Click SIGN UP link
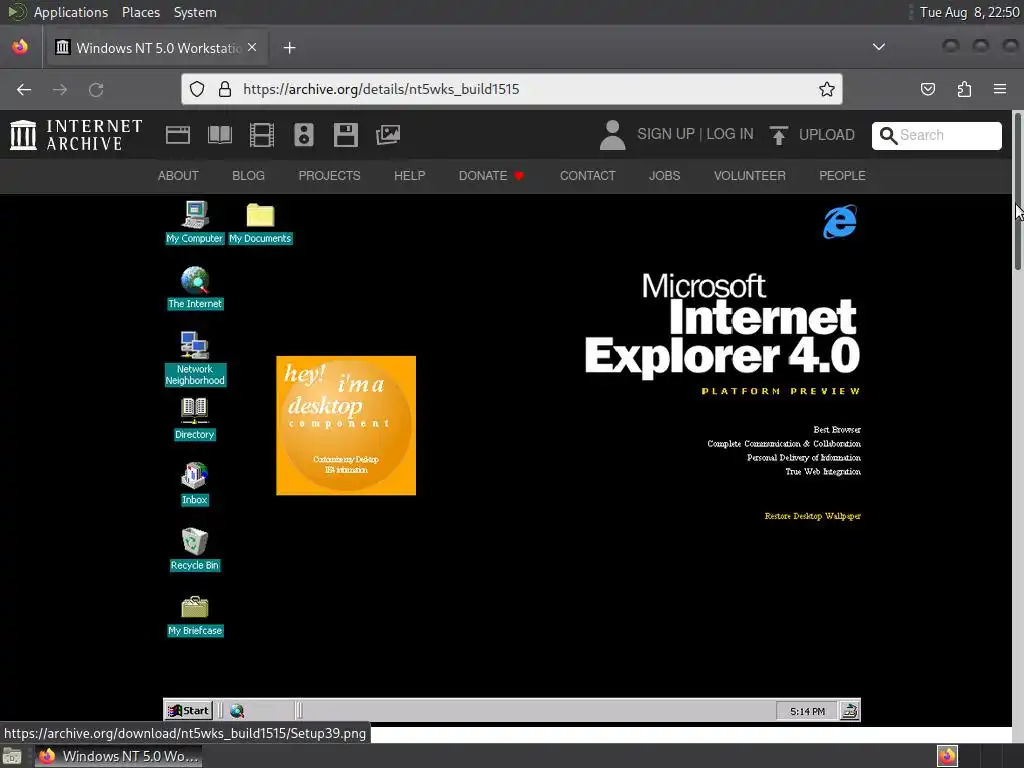The height and width of the screenshot is (768, 1024). [665, 134]
